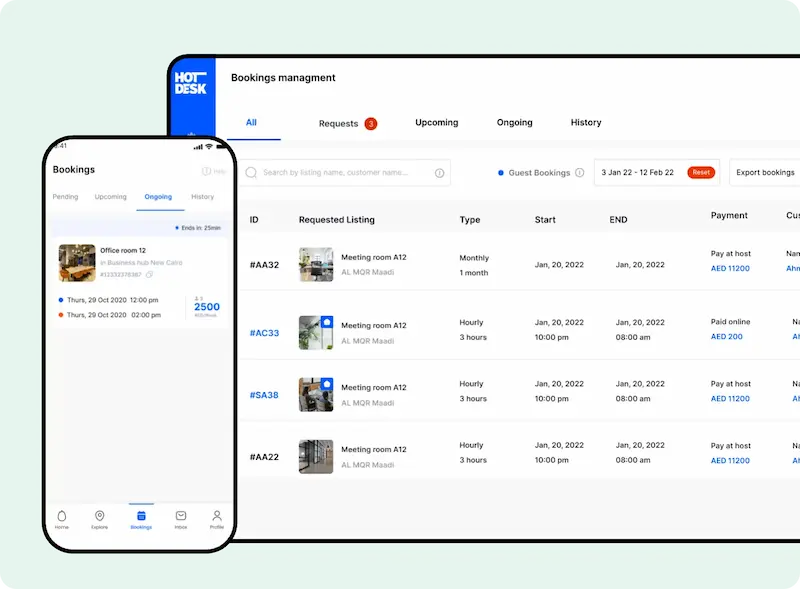Viewport: 800px width, 589px height.
Task: Copy booking ID icon under Office room 12
Action: [150, 274]
